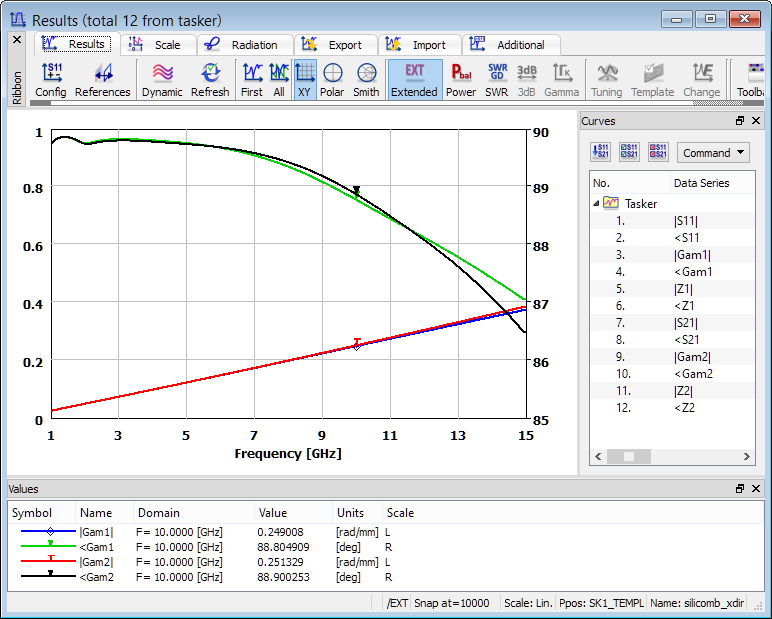Collapse the Tasker tree node
Image resolution: width=772 pixels, height=619 pixels.
597,203
